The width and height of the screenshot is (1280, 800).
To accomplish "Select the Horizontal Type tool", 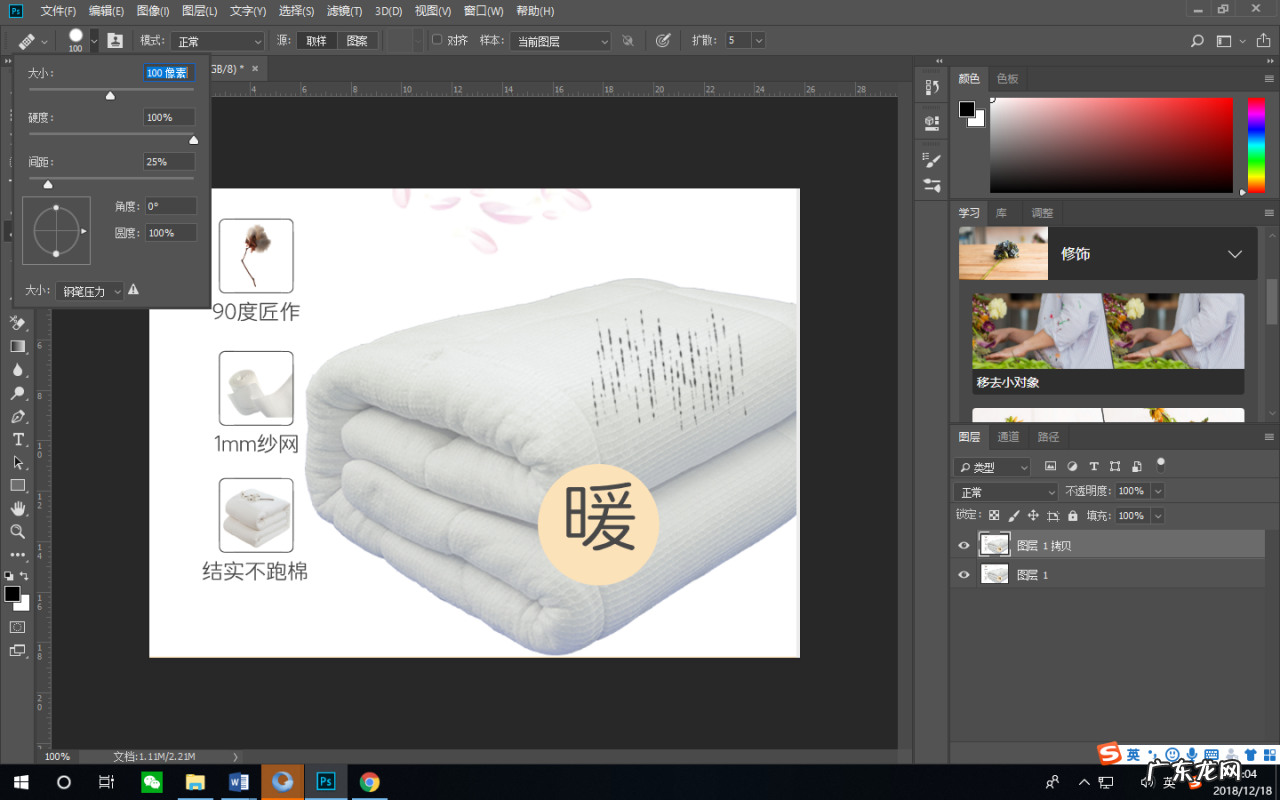I will click(x=17, y=438).
